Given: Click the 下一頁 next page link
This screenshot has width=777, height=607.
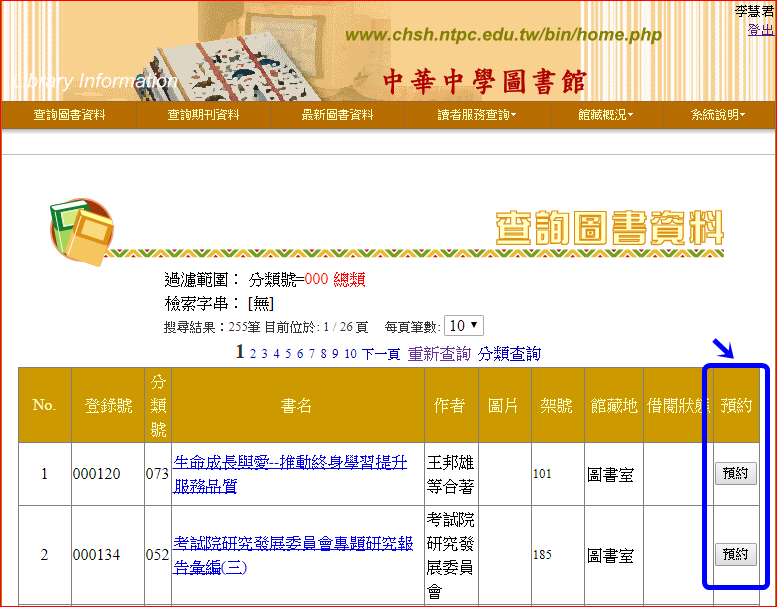Looking at the screenshot, I should tap(381, 354).
